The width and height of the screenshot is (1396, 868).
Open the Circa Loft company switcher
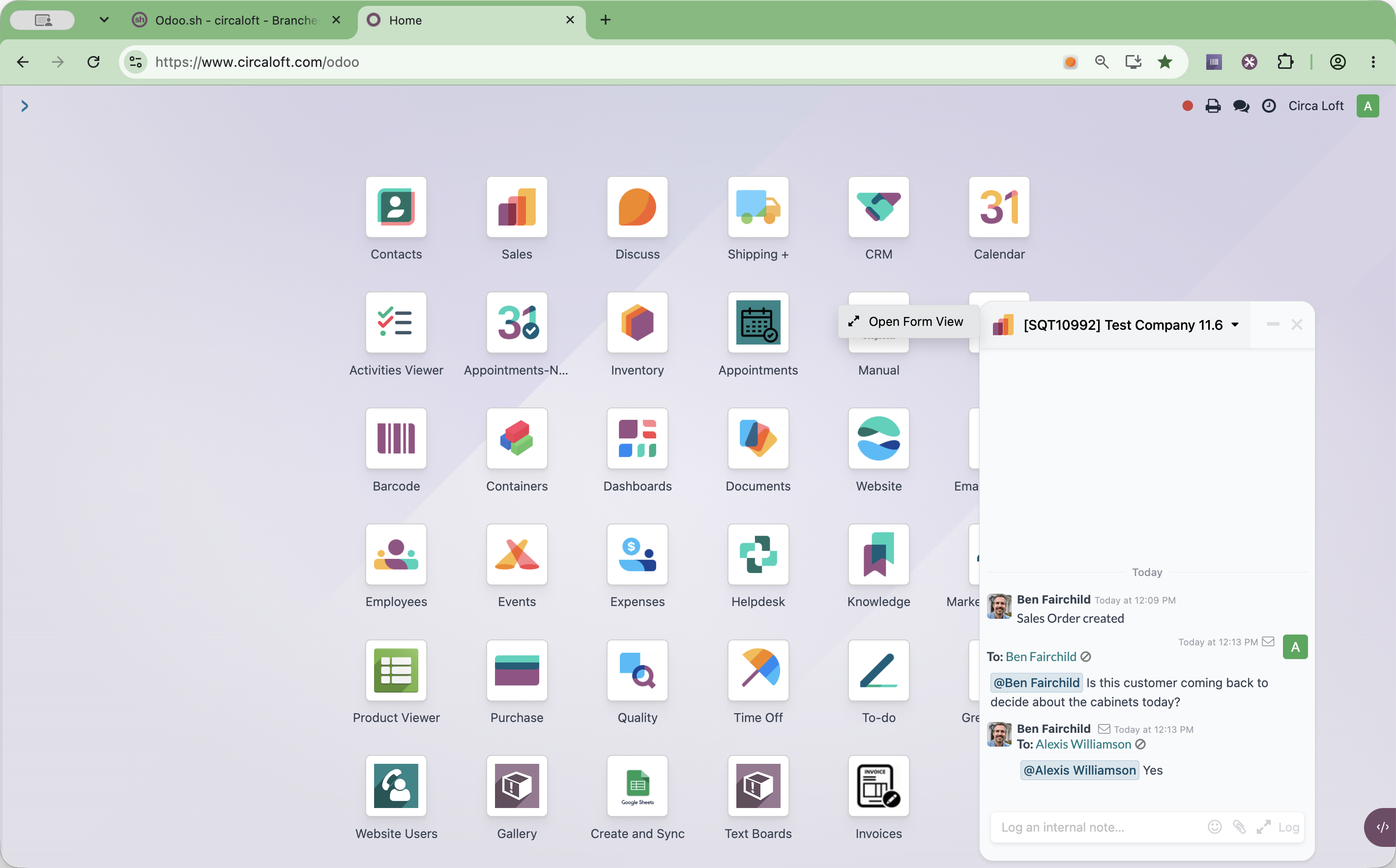coord(1316,106)
